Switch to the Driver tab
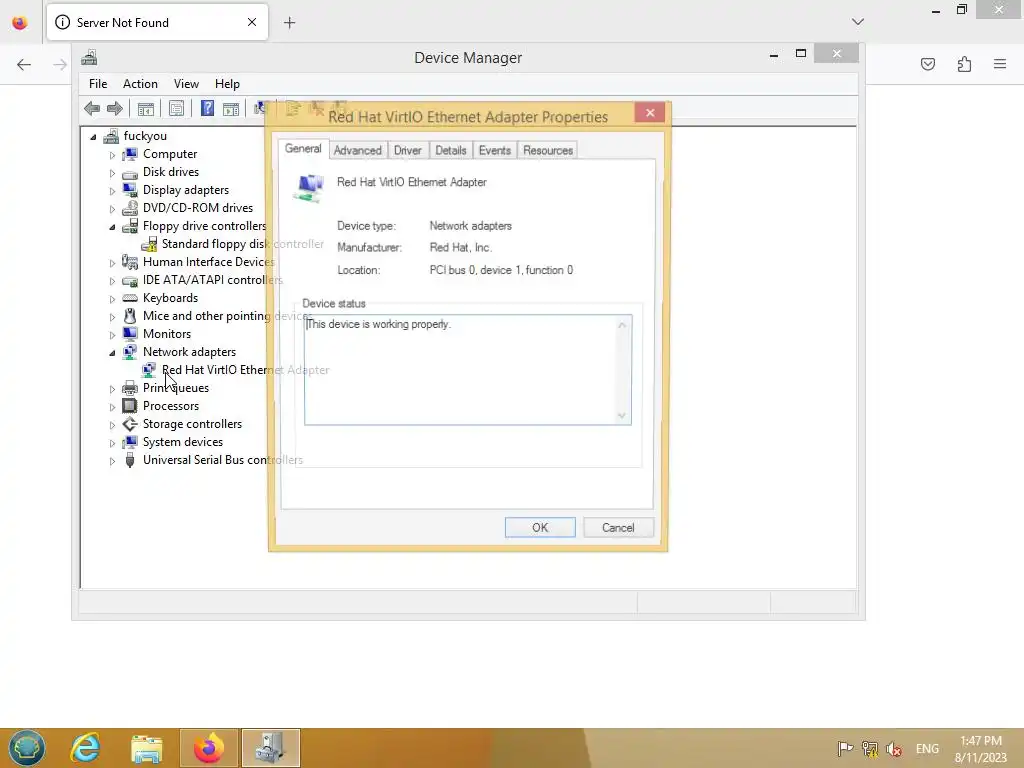This screenshot has height=768, width=1024. pyautogui.click(x=408, y=150)
